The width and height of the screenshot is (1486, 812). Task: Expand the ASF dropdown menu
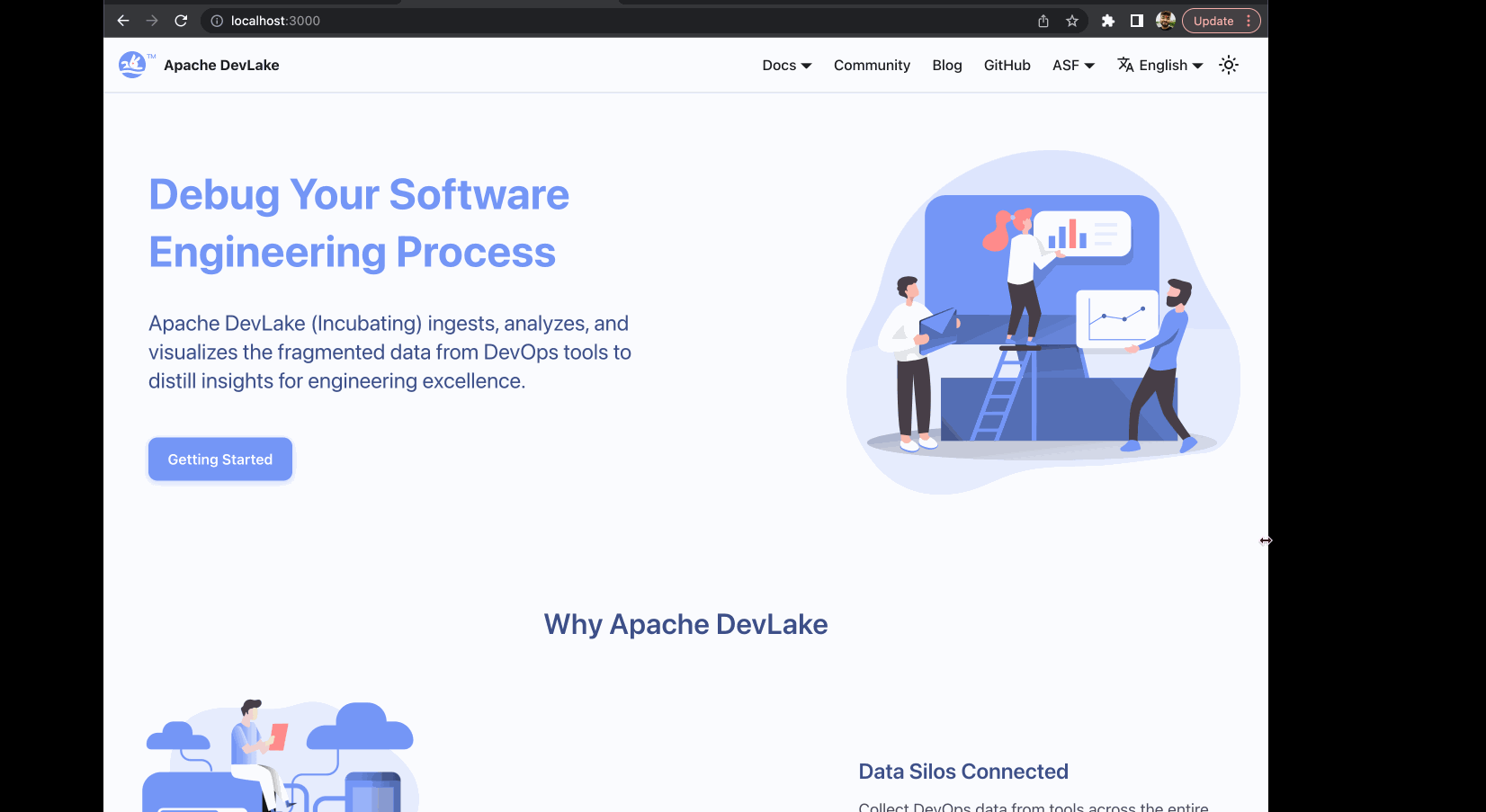(x=1073, y=65)
